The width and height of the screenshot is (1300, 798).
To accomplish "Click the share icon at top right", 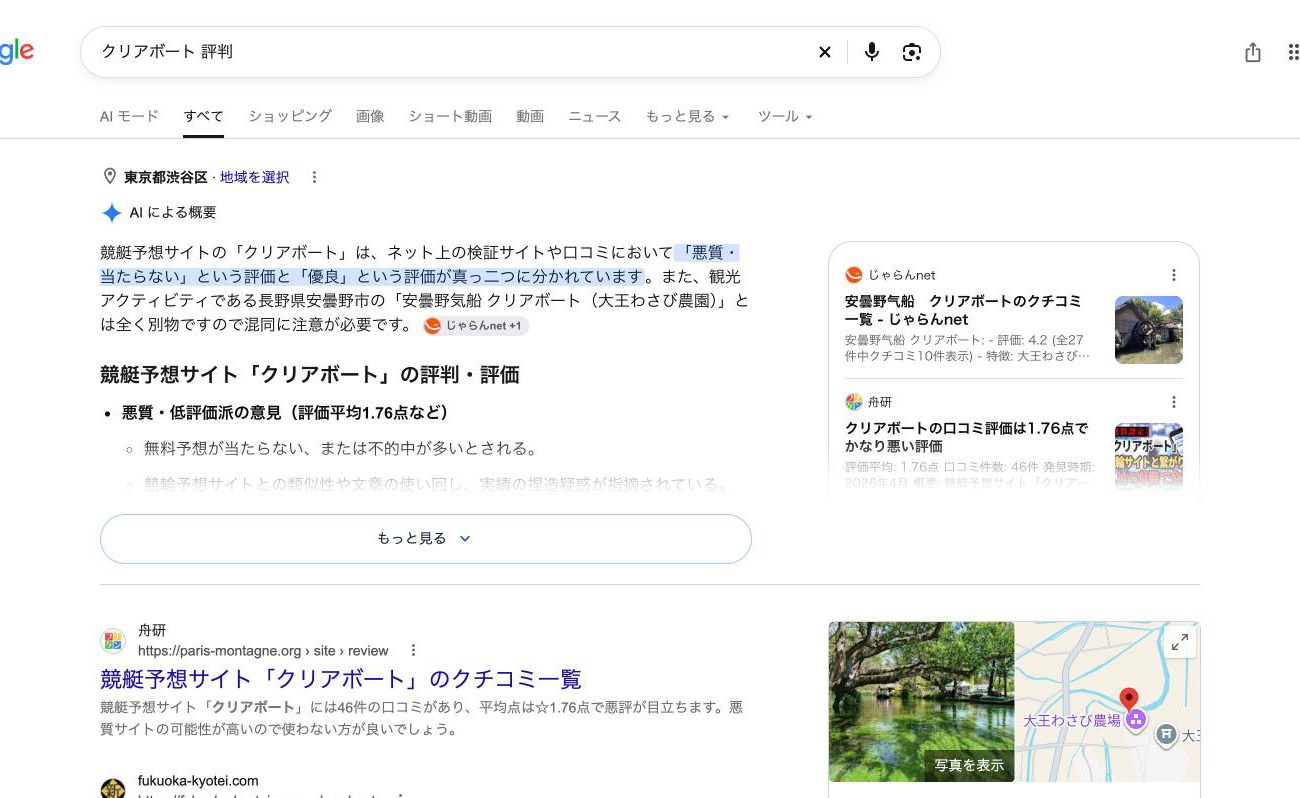I will point(1253,52).
